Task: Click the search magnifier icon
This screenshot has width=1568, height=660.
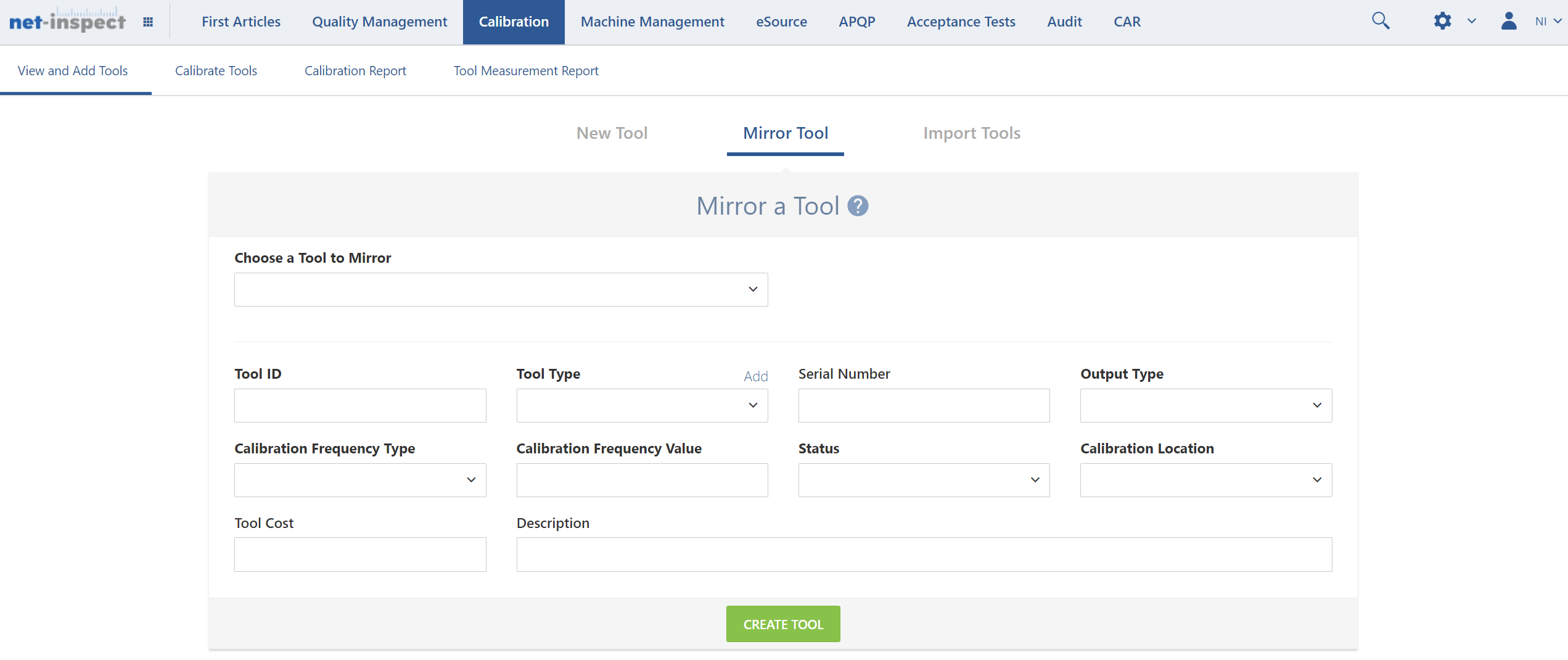Action: [x=1381, y=21]
